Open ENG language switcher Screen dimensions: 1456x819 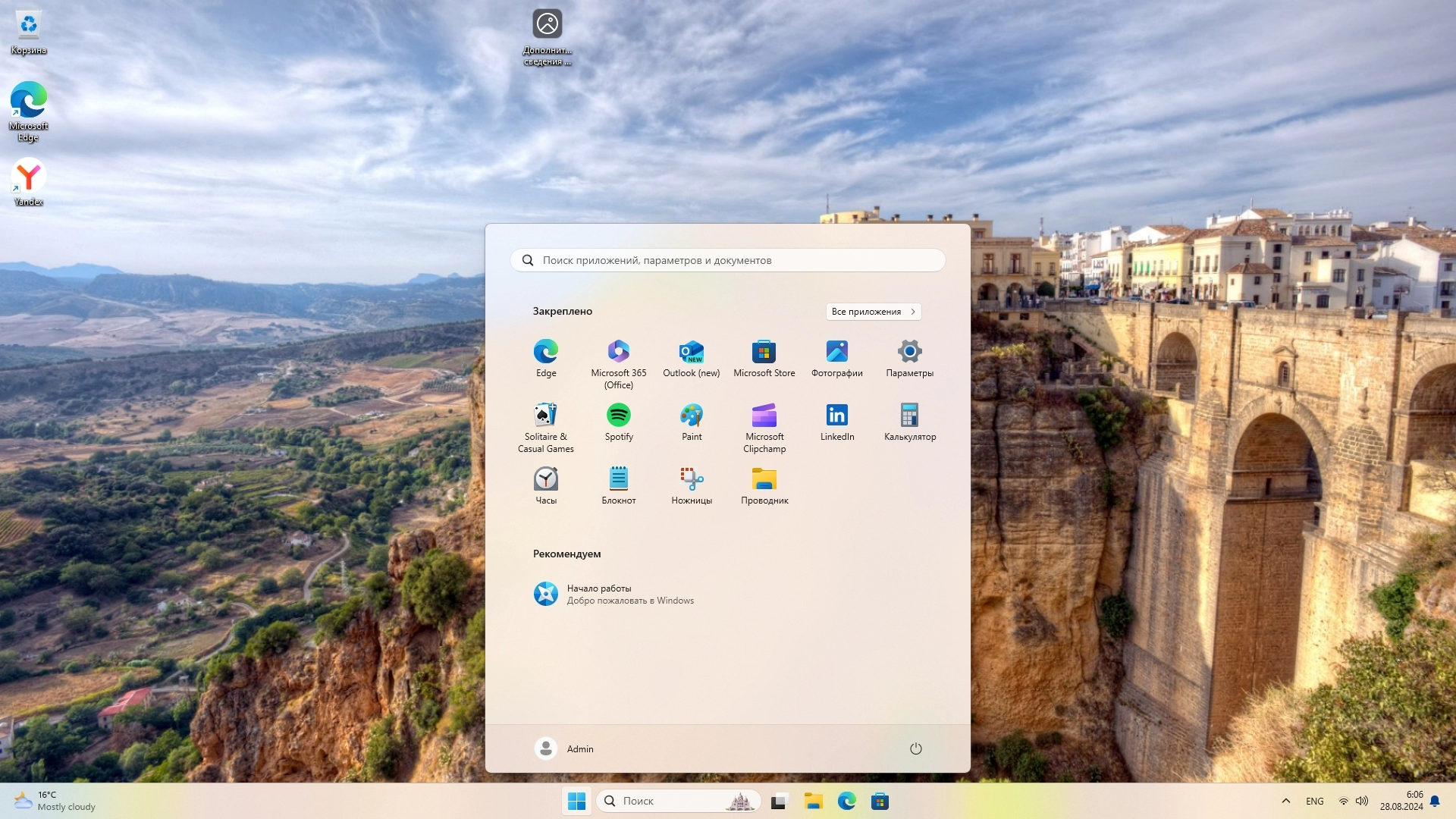point(1314,801)
